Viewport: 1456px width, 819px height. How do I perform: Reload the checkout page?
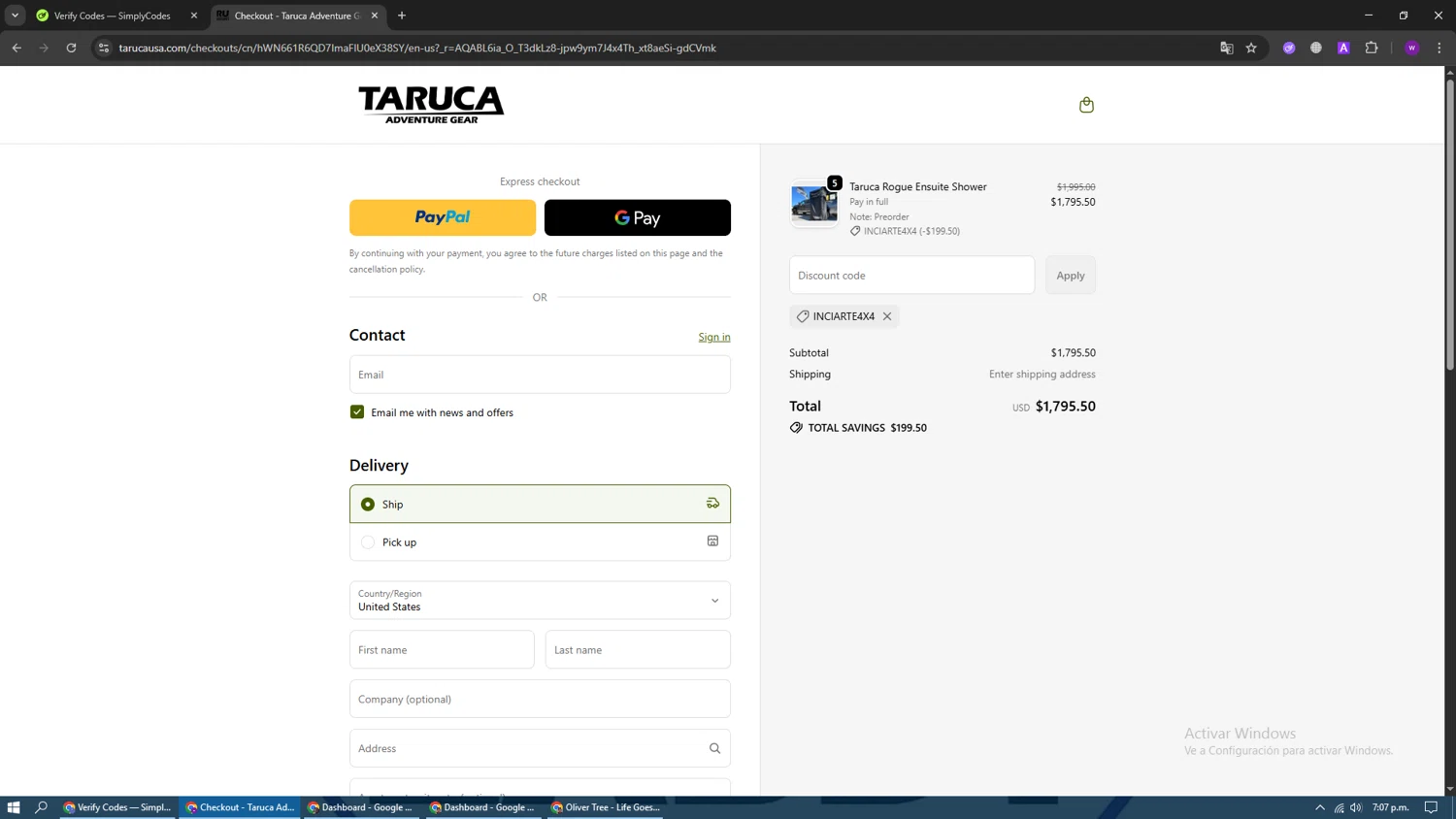(71, 48)
